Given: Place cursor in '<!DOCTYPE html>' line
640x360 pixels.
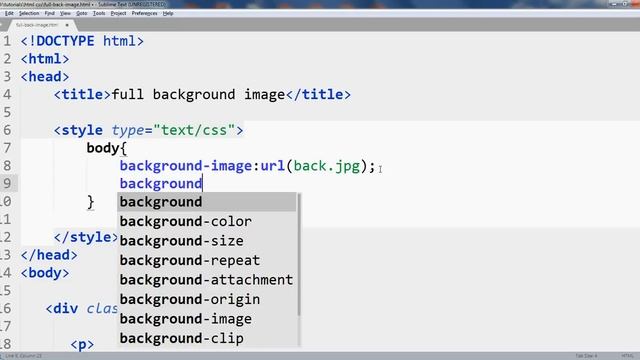Looking at the screenshot, I should (82, 41).
